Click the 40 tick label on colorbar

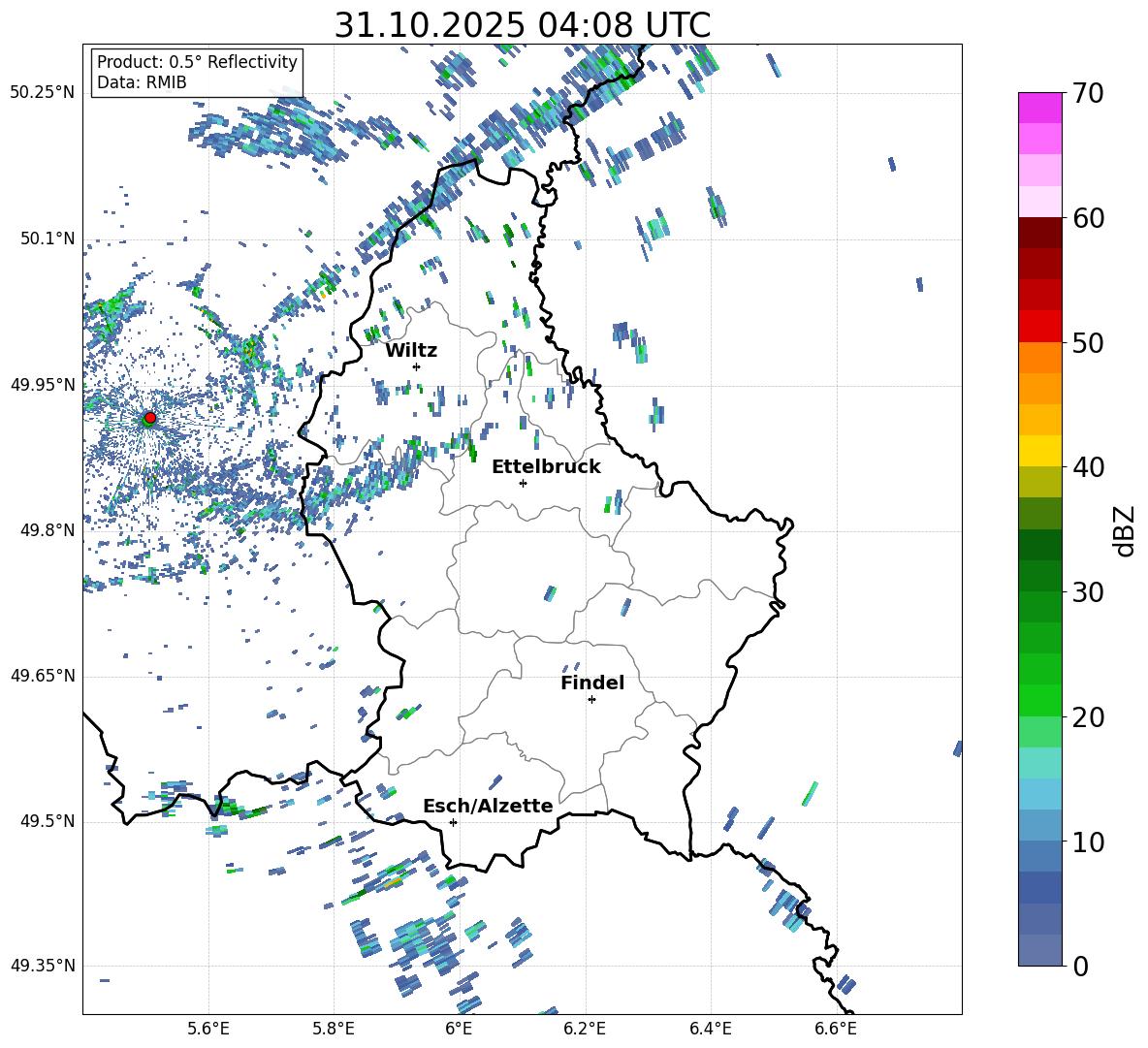[1088, 467]
